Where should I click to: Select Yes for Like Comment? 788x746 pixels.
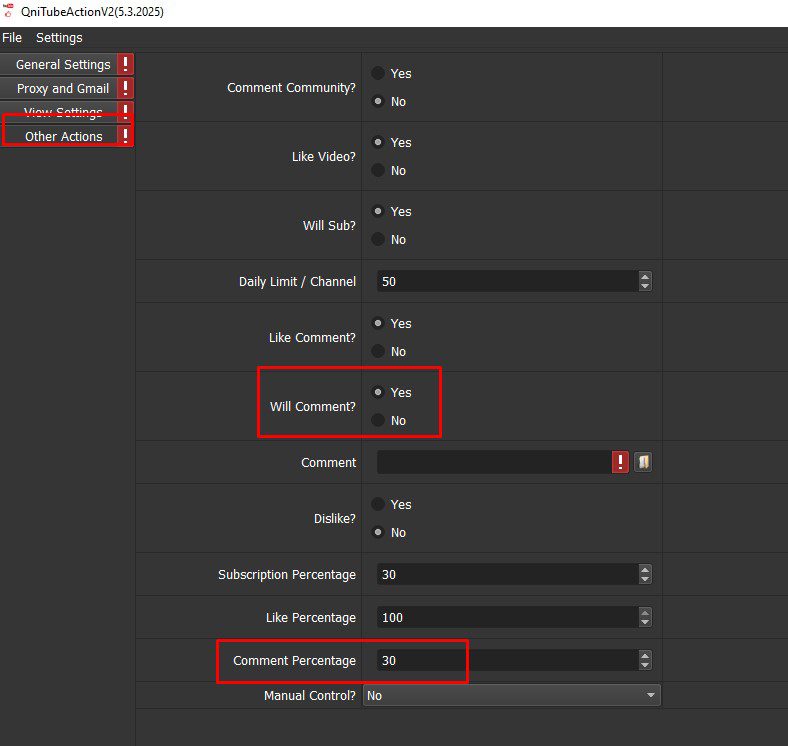point(391,323)
